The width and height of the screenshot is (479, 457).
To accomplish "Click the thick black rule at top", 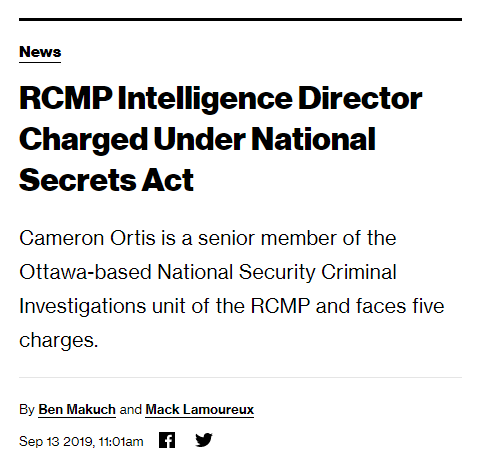I will coord(240,20).
